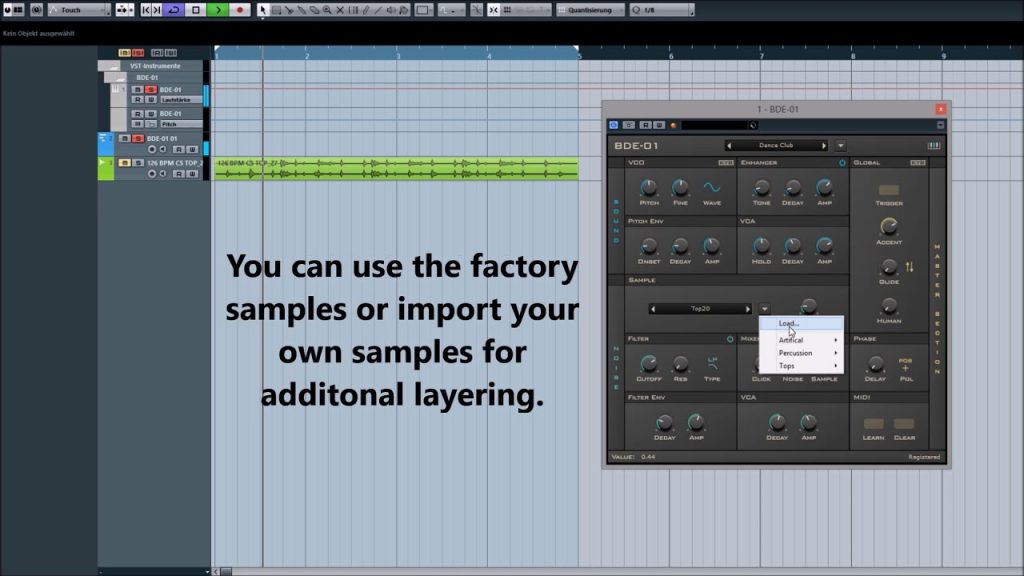Image resolution: width=1024 pixels, height=576 pixels.
Task: Click ruler at bar 6
Action: pos(670,56)
